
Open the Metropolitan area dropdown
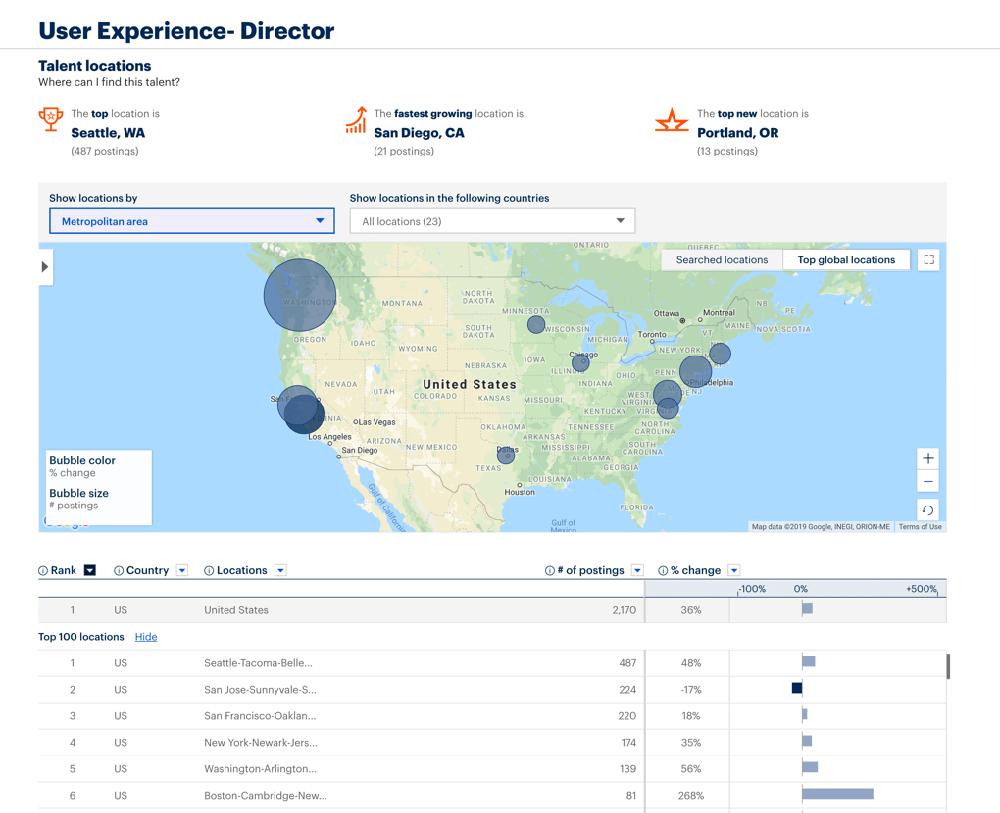point(191,220)
